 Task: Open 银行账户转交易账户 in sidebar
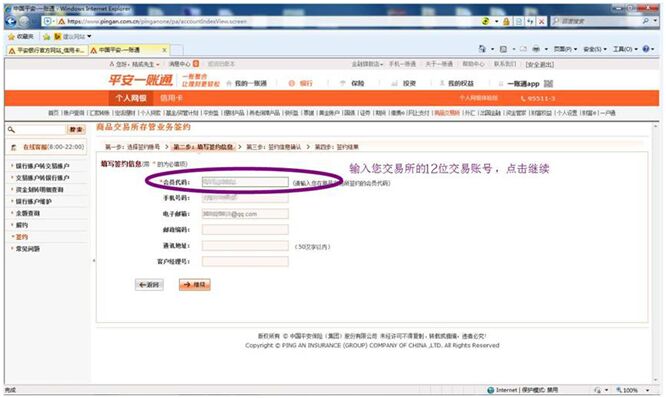(x=42, y=166)
